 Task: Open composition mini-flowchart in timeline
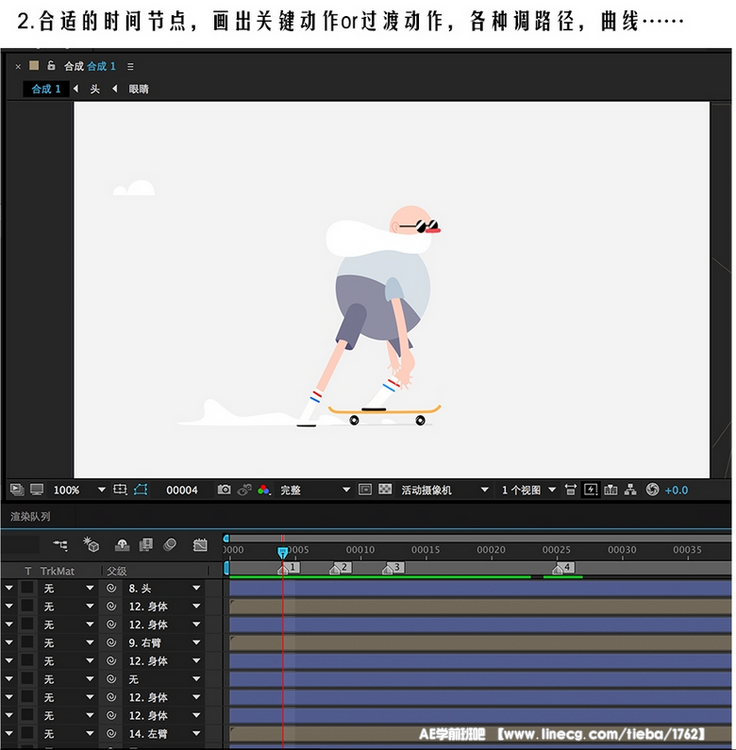coord(61,544)
